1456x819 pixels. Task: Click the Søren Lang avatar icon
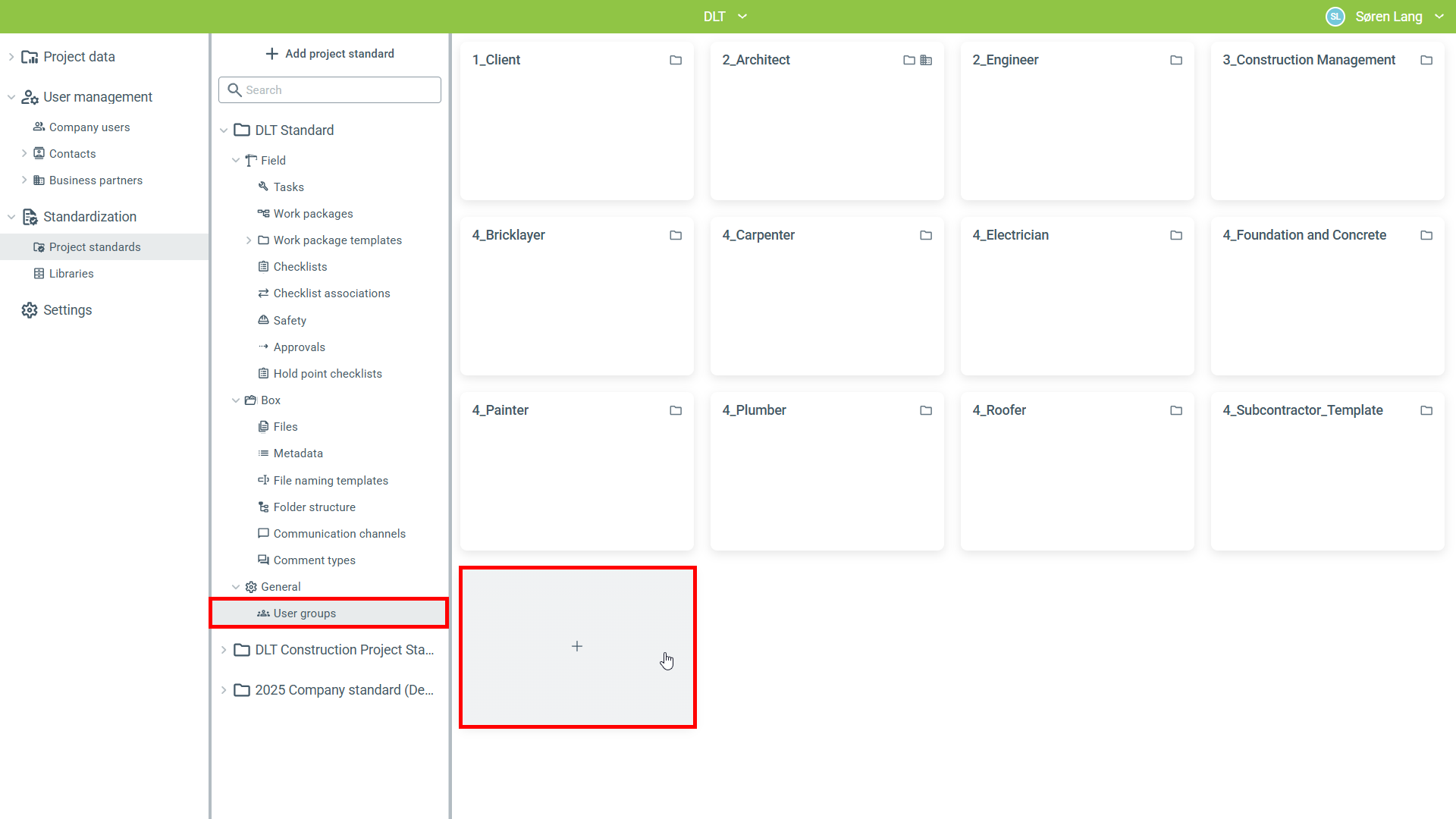click(1335, 17)
